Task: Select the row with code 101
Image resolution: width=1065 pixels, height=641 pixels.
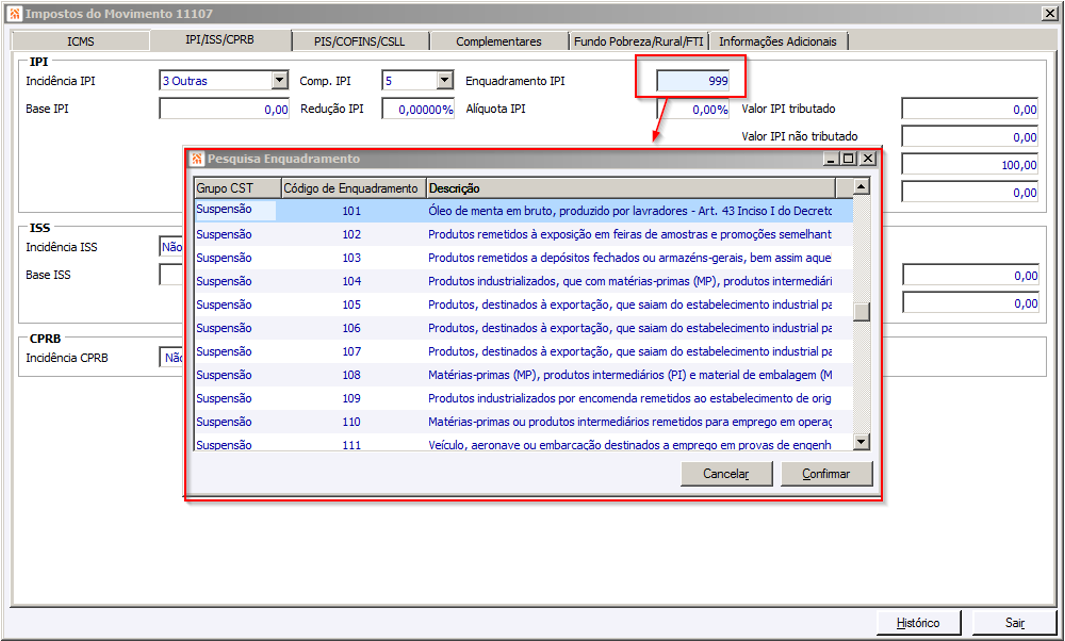Action: pyautogui.click(x=523, y=210)
